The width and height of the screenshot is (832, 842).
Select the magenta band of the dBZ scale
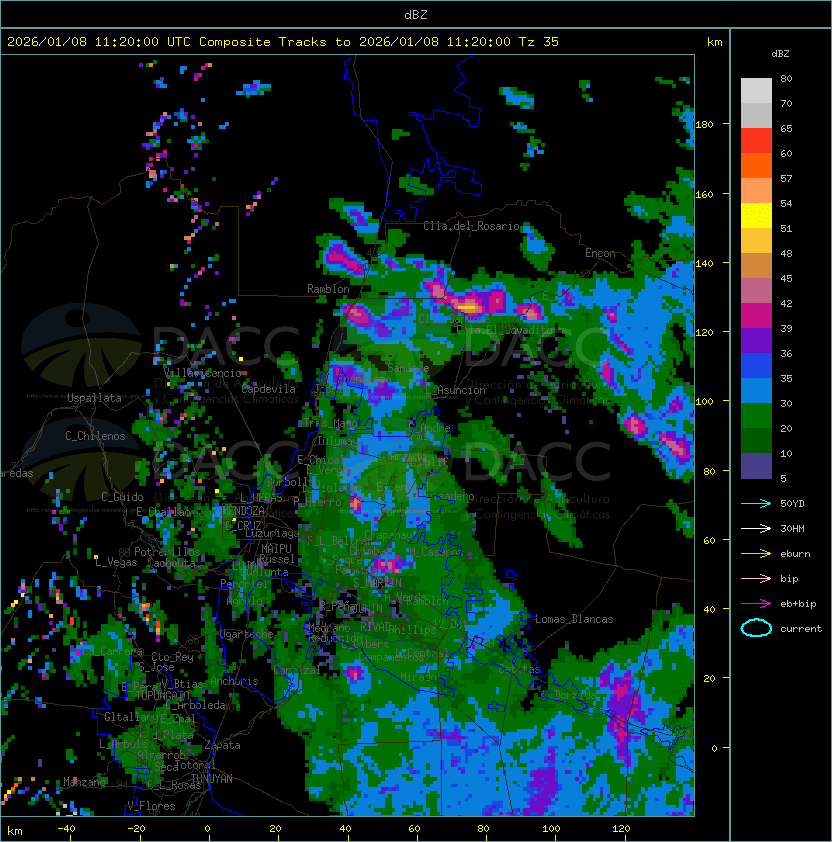click(x=756, y=316)
